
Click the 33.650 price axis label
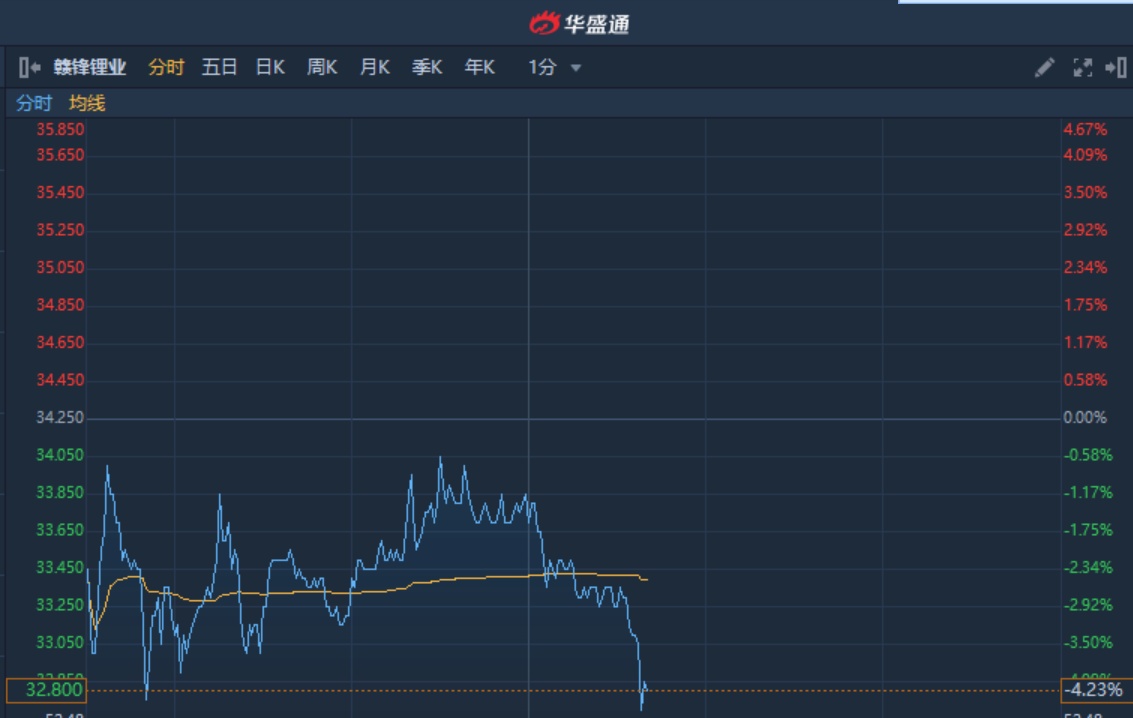pos(60,530)
